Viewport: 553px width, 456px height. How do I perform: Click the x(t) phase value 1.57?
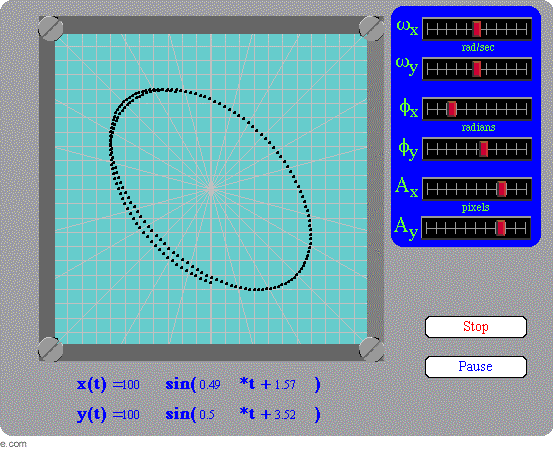[285, 384]
